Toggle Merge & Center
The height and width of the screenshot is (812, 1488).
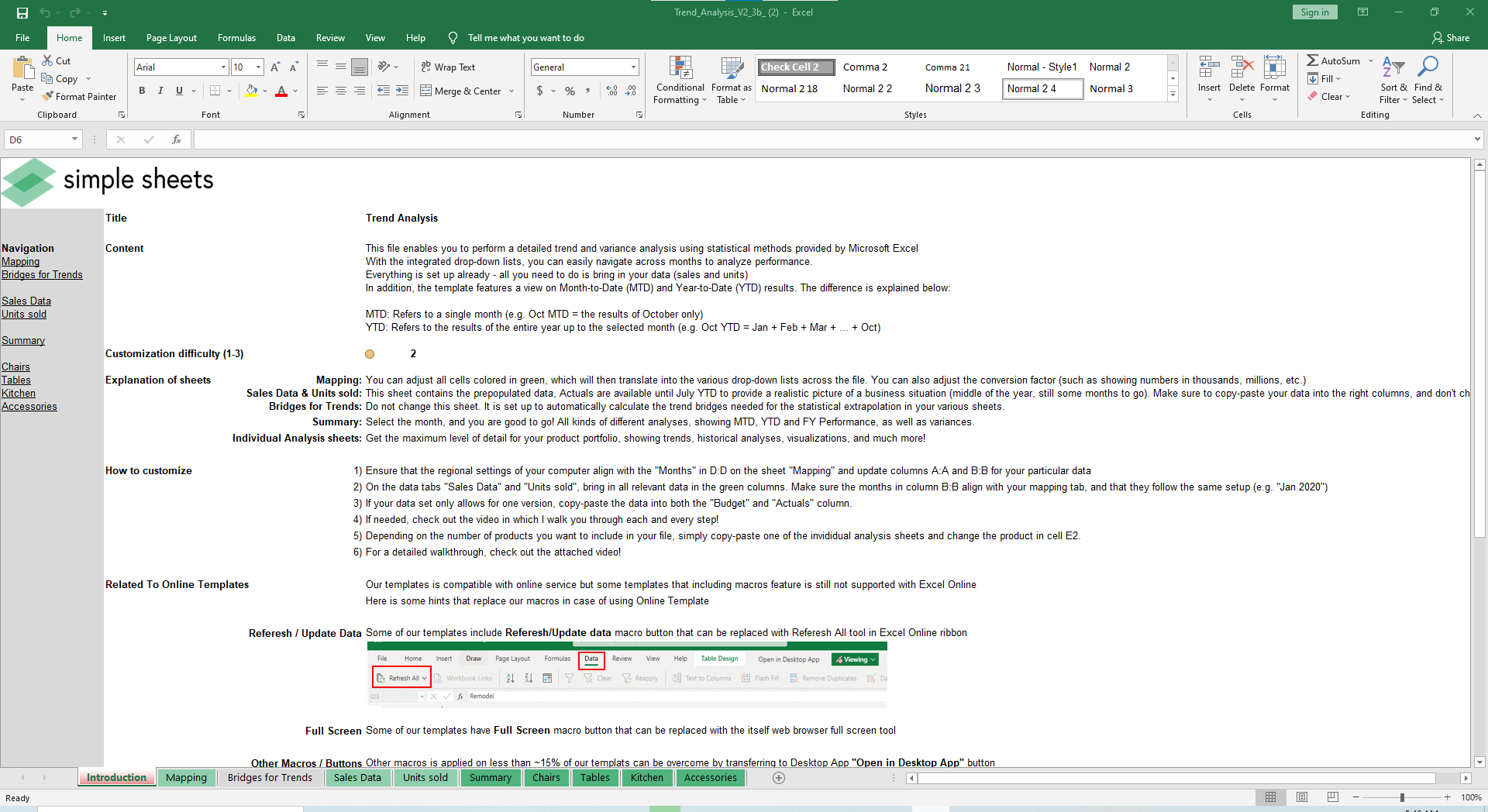pyautogui.click(x=460, y=91)
